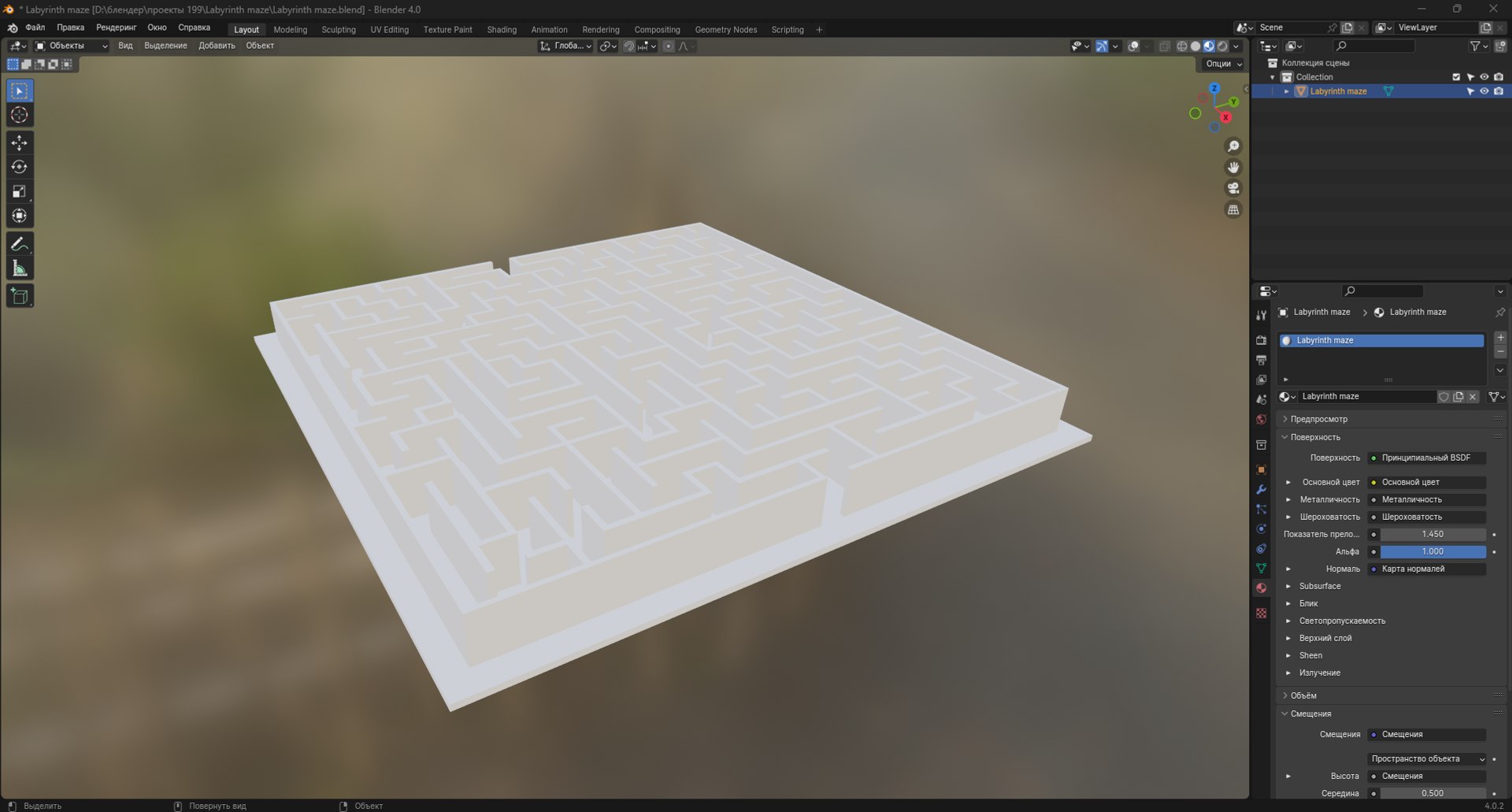1512x812 pixels.
Task: Select the Scale tool
Action: (20, 191)
